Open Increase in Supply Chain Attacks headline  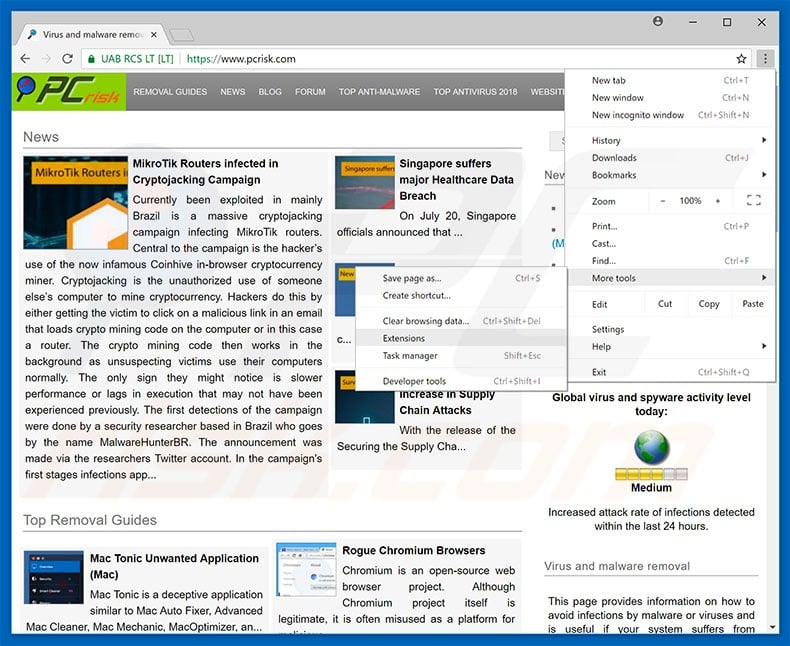pos(447,402)
